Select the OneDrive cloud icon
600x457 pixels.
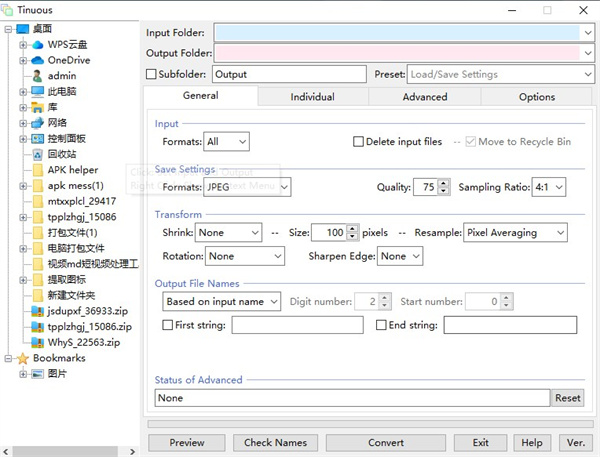tap(37, 60)
